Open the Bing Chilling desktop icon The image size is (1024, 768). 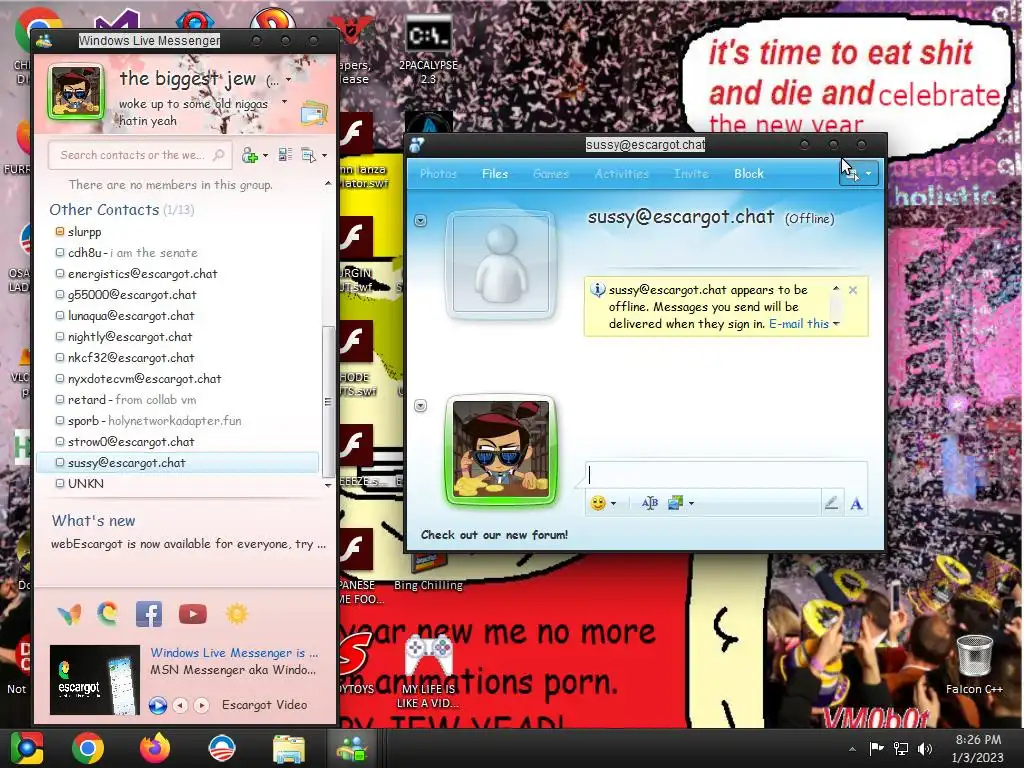428,573
